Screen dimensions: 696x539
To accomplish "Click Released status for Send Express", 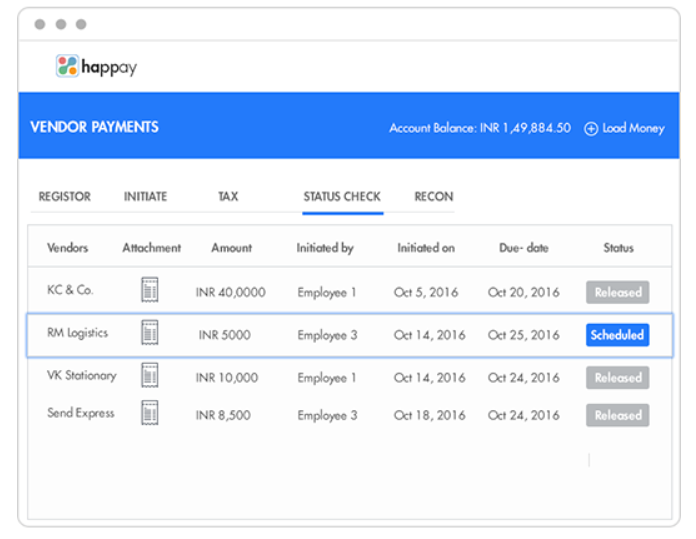I will 617,415.
